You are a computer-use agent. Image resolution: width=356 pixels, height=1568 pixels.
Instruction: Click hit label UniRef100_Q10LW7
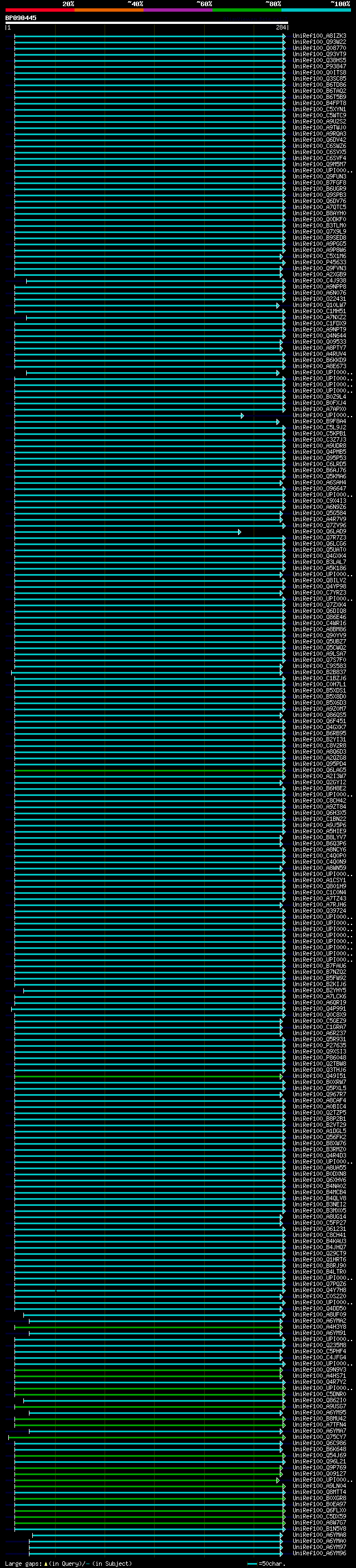tap(319, 305)
